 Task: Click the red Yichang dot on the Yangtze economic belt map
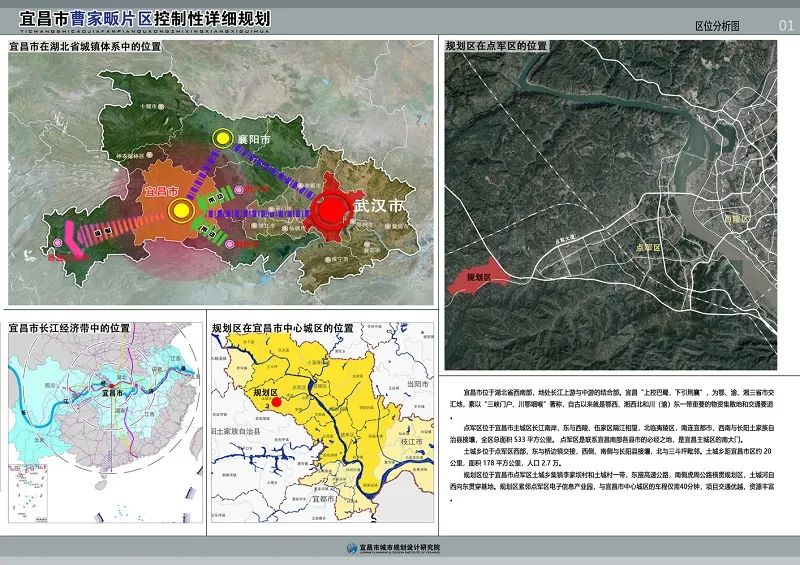[111, 388]
